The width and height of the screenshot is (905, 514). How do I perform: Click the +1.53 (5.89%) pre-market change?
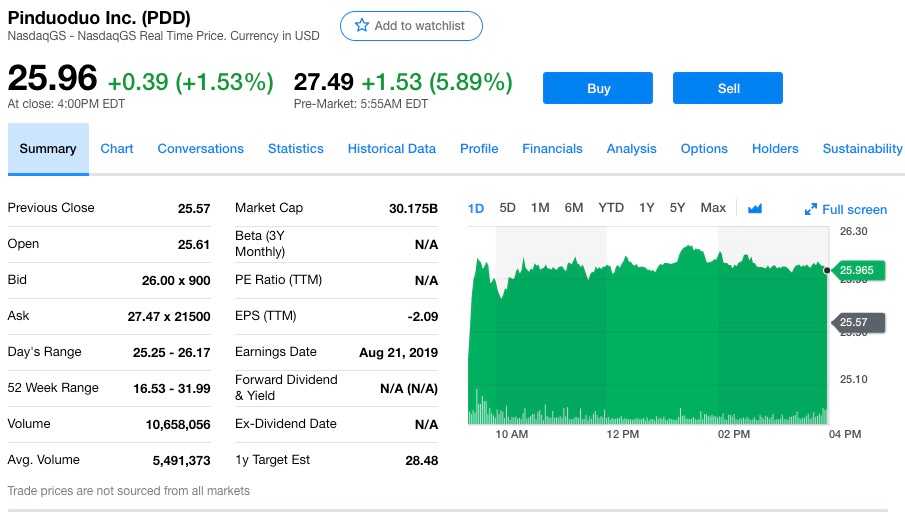[x=437, y=82]
